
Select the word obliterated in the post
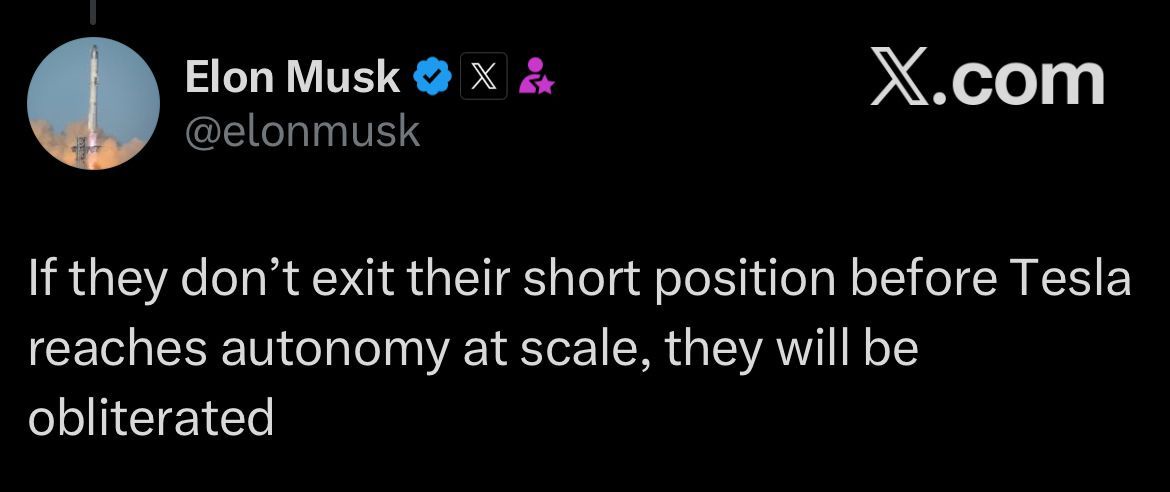pos(151,417)
